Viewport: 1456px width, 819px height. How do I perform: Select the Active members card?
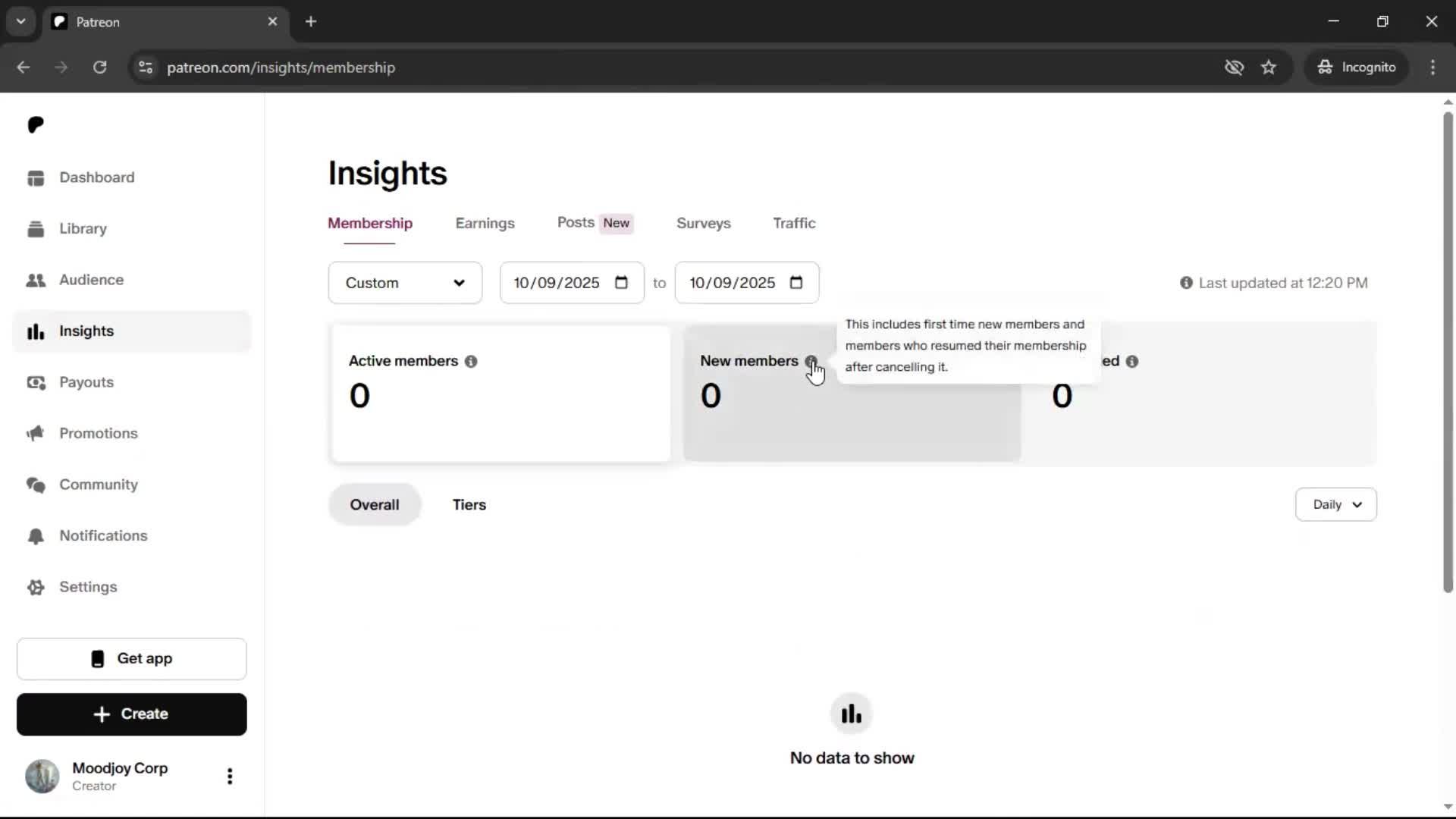[501, 394]
